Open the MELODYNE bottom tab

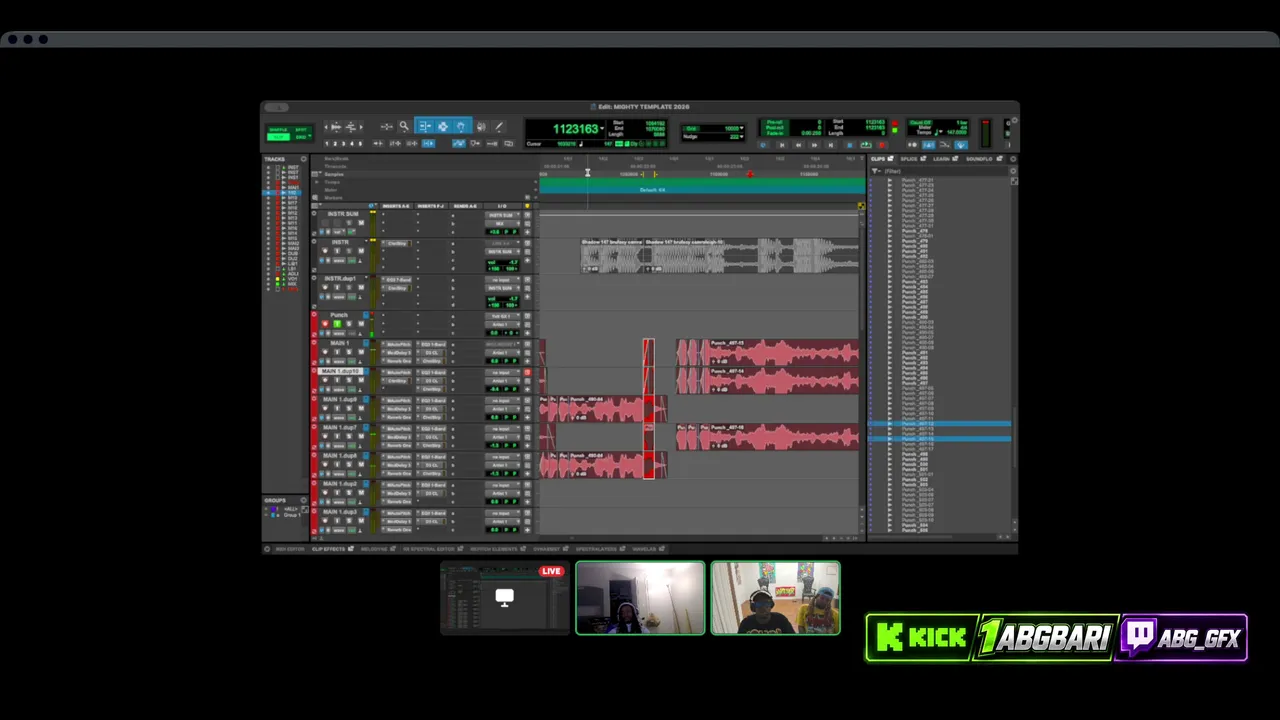[x=374, y=549]
